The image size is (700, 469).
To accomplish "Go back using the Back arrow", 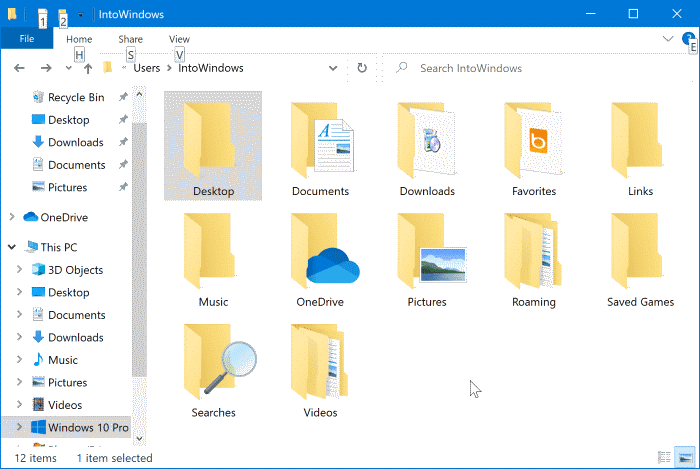I will pyautogui.click(x=18, y=68).
